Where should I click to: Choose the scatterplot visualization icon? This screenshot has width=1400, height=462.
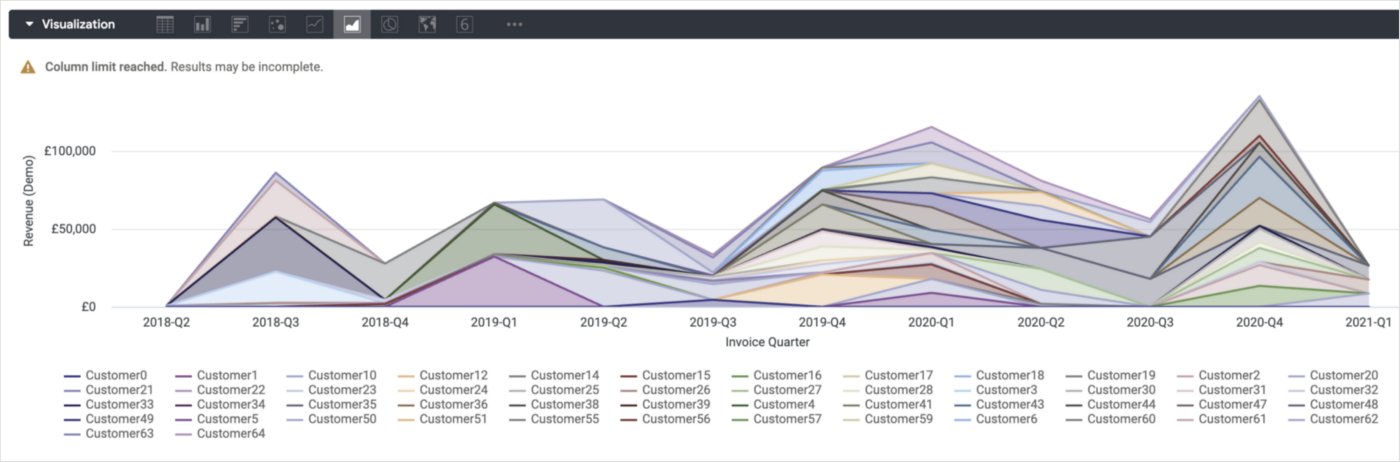[x=277, y=24]
